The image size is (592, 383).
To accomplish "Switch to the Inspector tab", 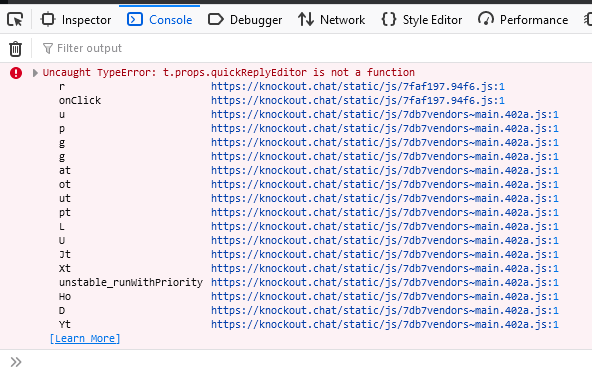I will pos(76,20).
